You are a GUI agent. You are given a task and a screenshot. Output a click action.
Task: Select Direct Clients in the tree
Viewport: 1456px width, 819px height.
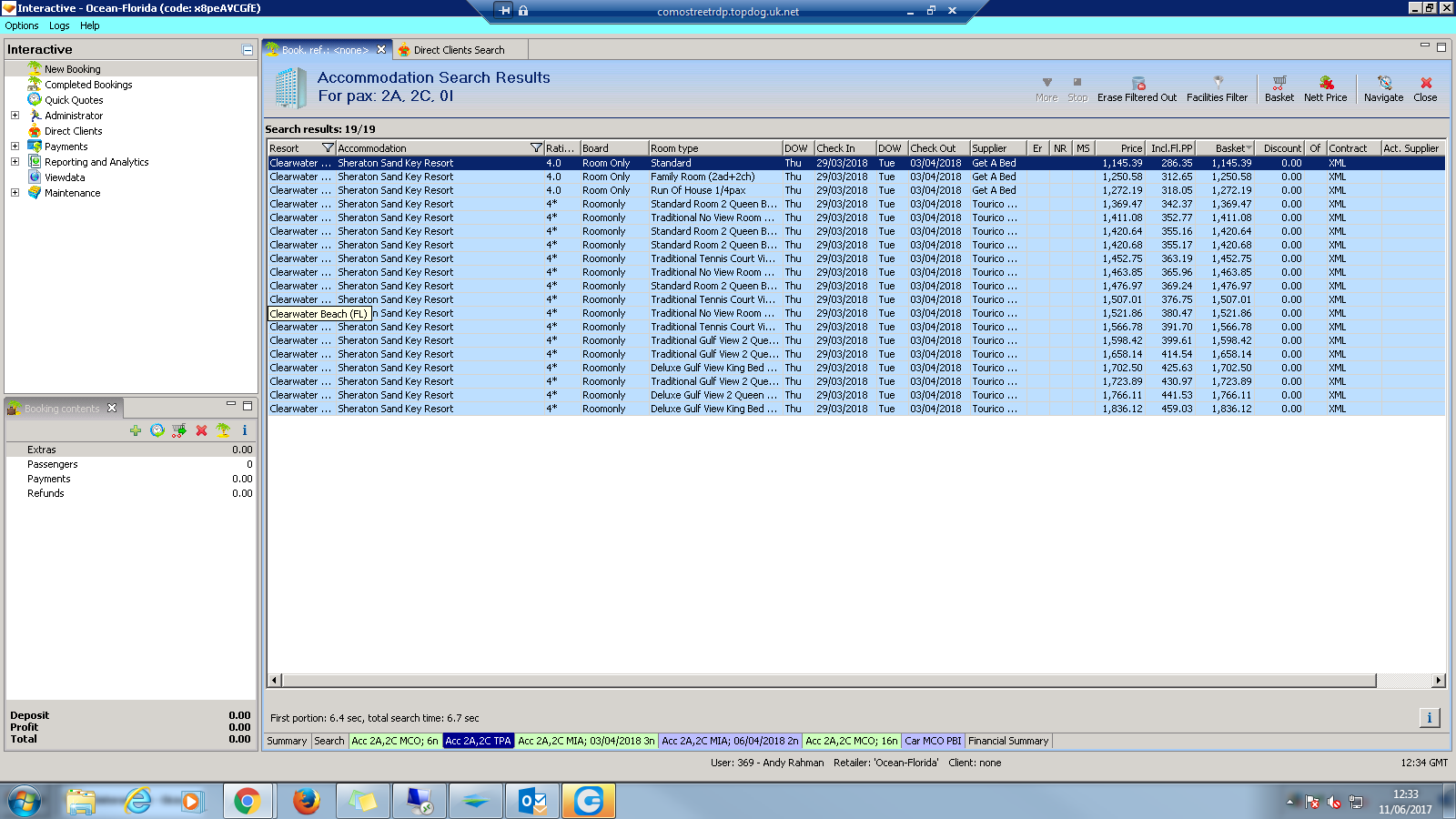click(74, 131)
